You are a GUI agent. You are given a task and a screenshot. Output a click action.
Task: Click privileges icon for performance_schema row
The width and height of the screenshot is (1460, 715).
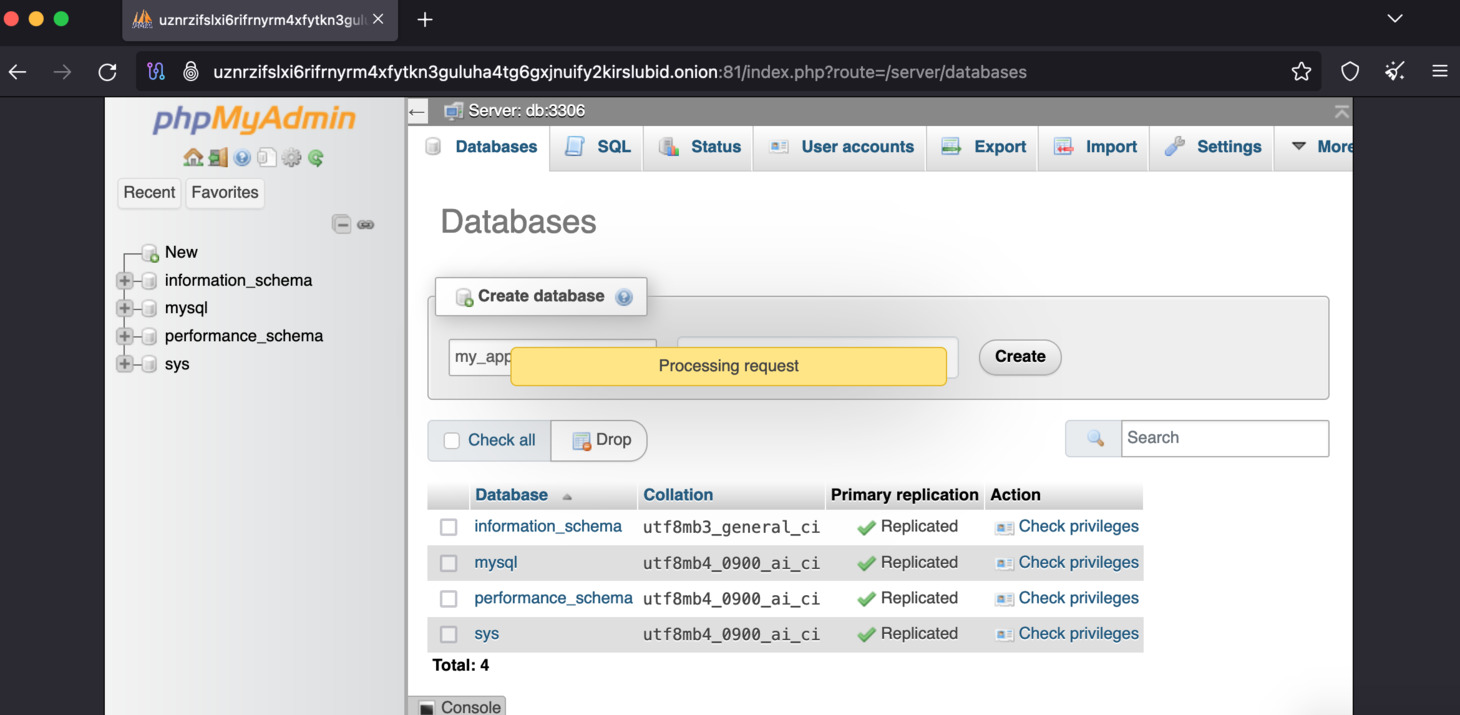(x=1004, y=599)
